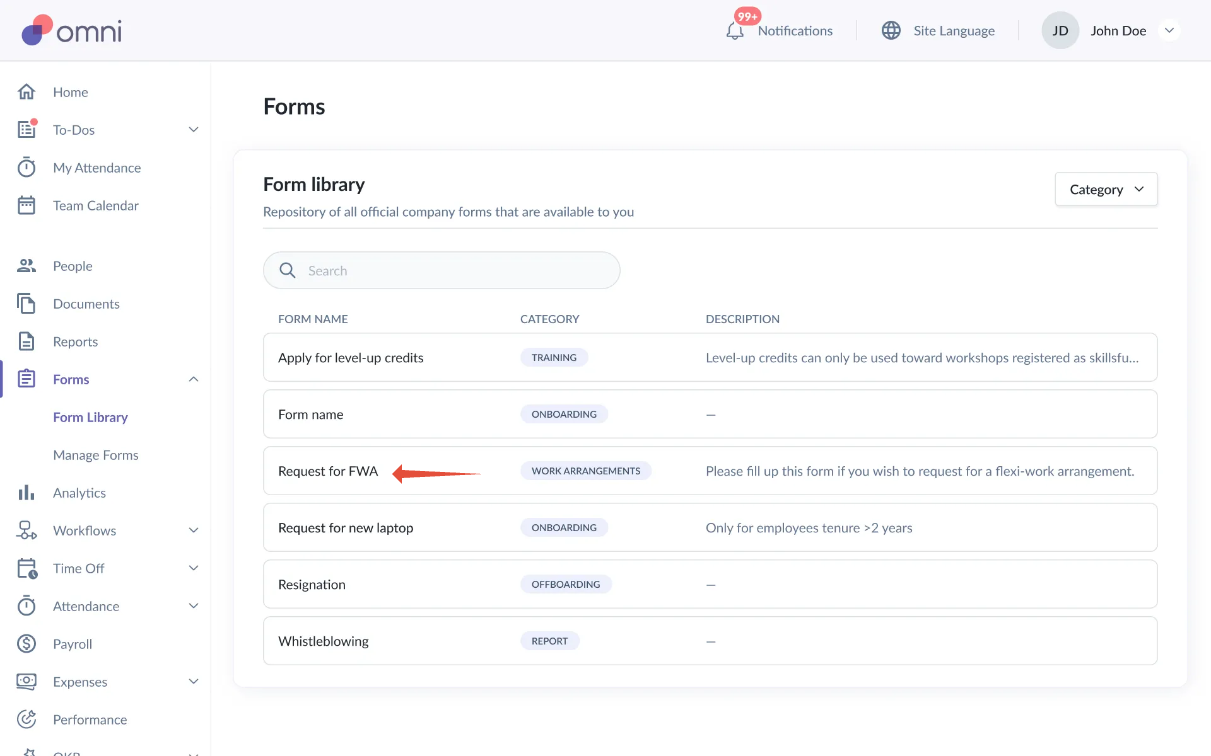Click the Analytics bar chart icon

pyautogui.click(x=27, y=492)
